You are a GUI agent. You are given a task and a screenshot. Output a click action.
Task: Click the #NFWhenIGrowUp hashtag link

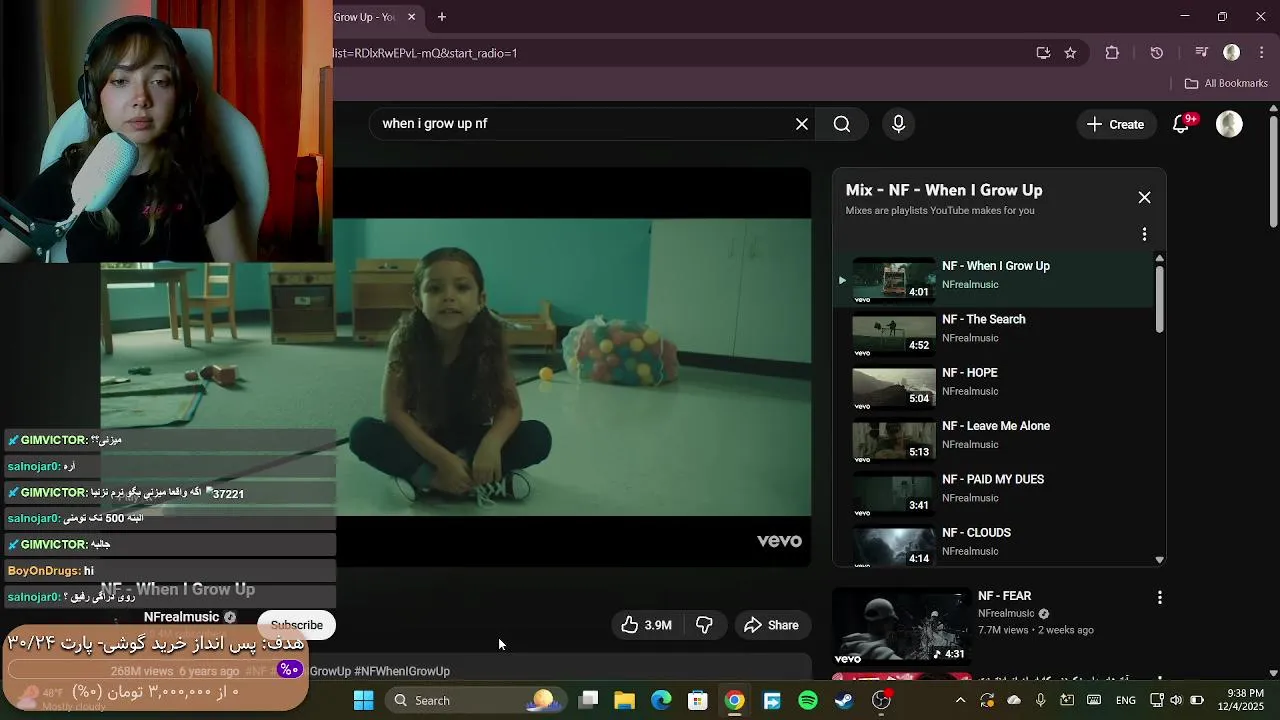click(402, 671)
